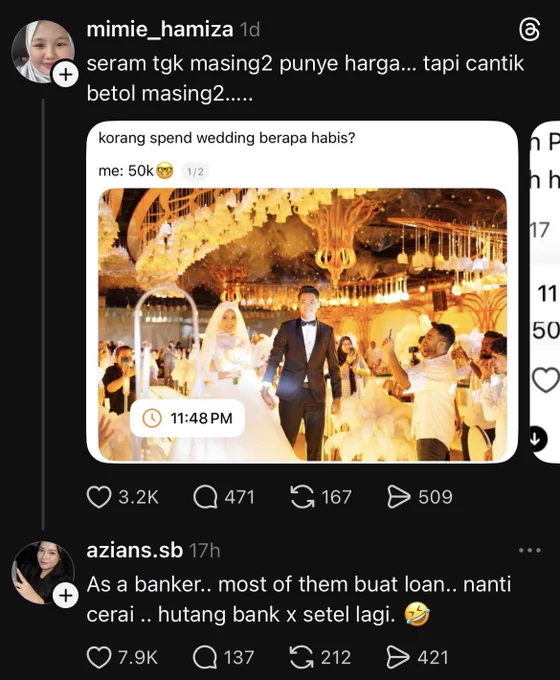The width and height of the screenshot is (560, 680).
Task: Tap the down arrow on second card
Action: 537,439
